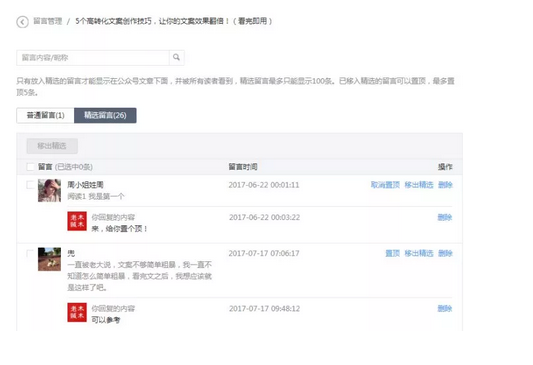This screenshot has height=365, width=533.
Task: Click timestamp 2017-07-17 09:48:12
Action: point(264,309)
